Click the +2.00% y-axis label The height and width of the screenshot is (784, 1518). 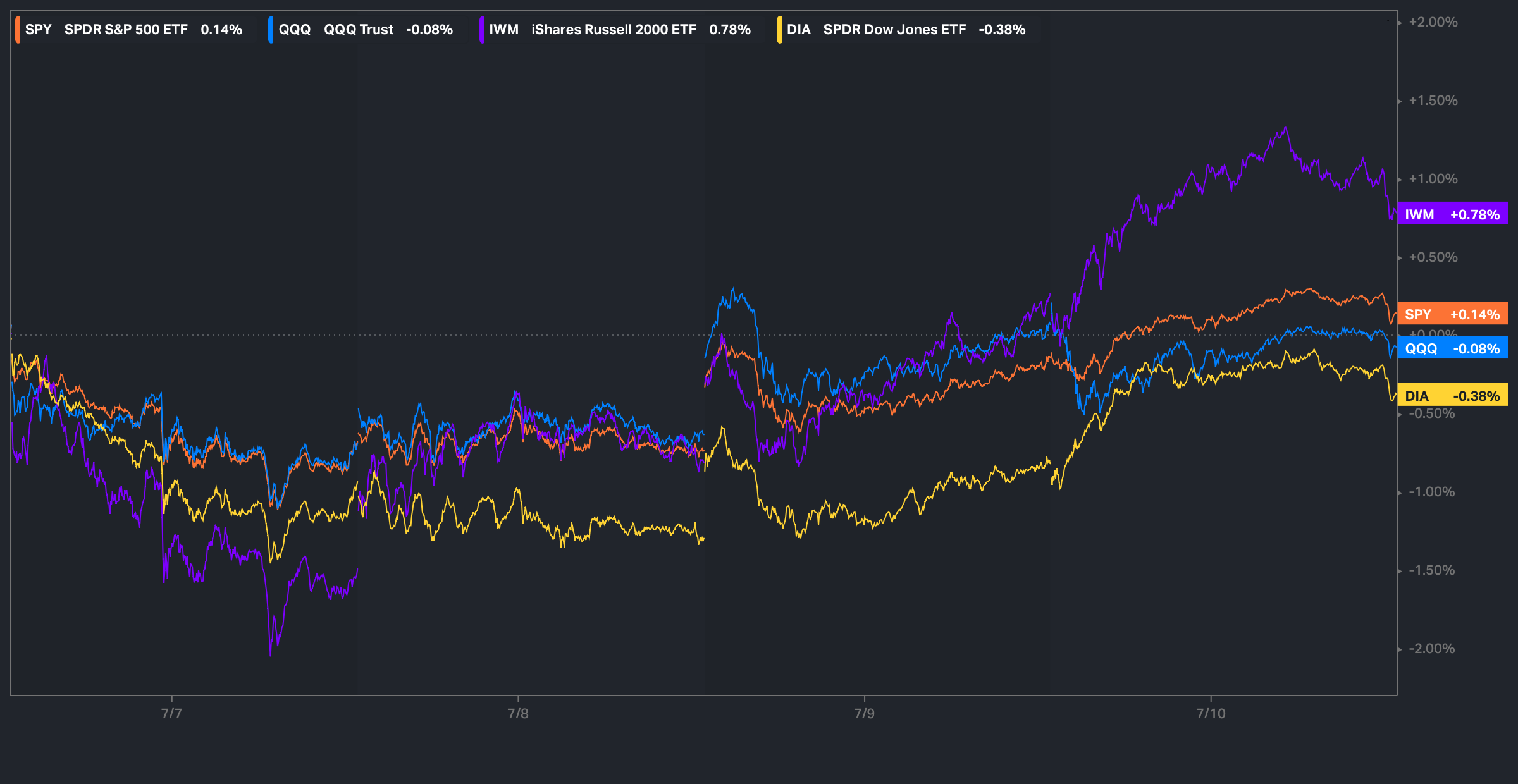[1433, 22]
